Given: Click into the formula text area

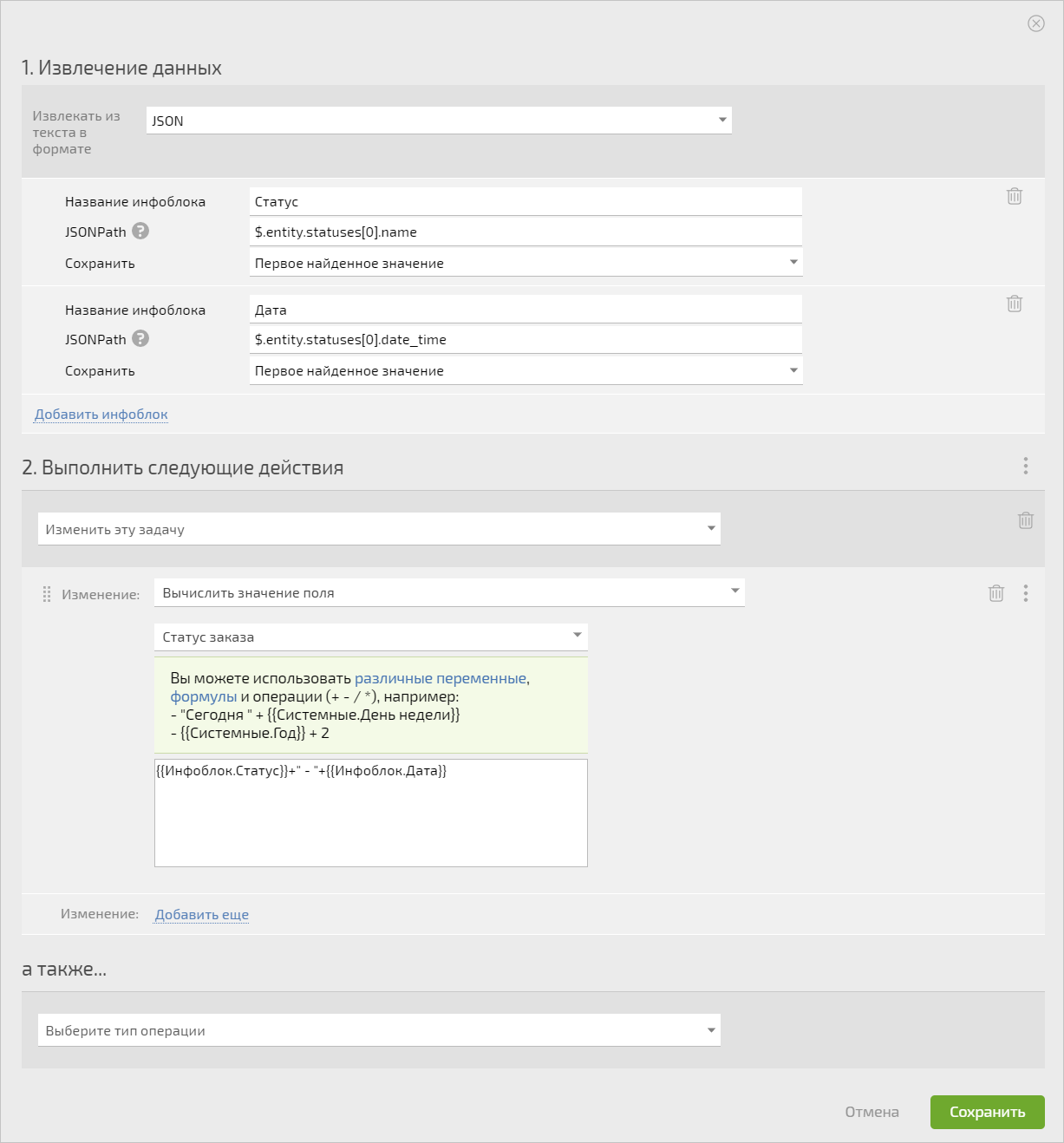Looking at the screenshot, I should pos(371,813).
